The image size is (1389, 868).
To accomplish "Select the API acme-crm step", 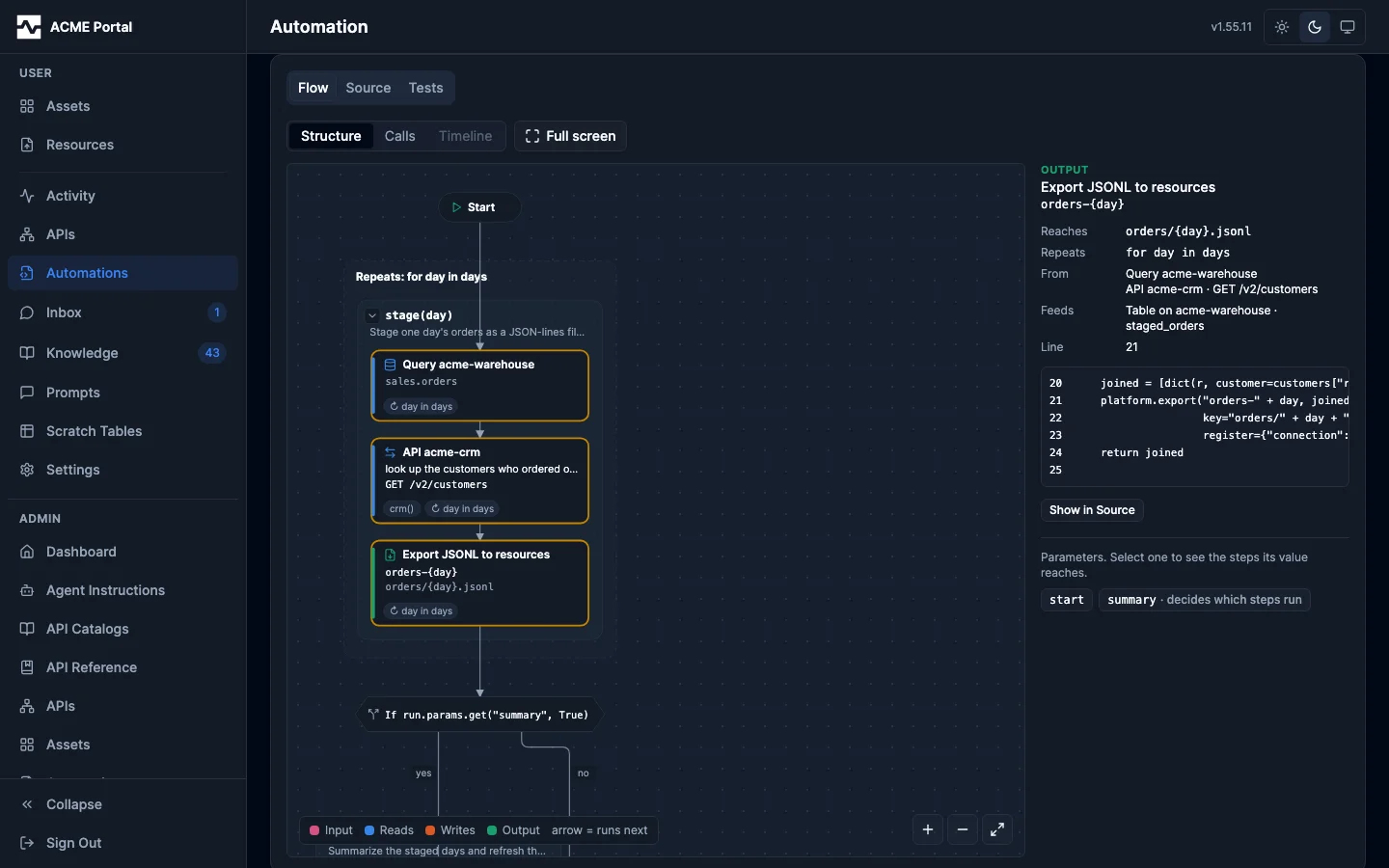I will coord(480,481).
